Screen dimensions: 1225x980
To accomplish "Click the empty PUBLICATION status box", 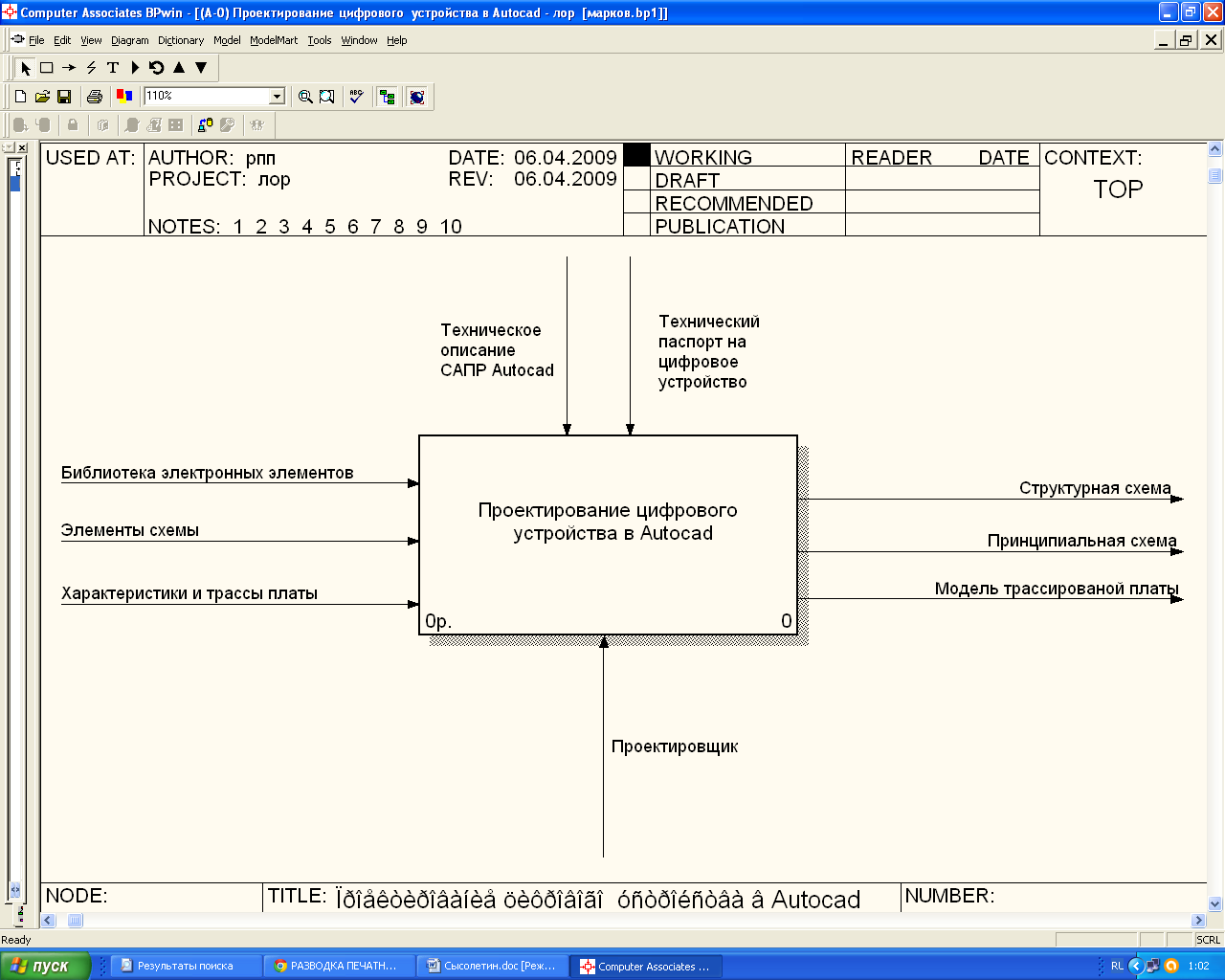I will pyautogui.click(x=636, y=225).
